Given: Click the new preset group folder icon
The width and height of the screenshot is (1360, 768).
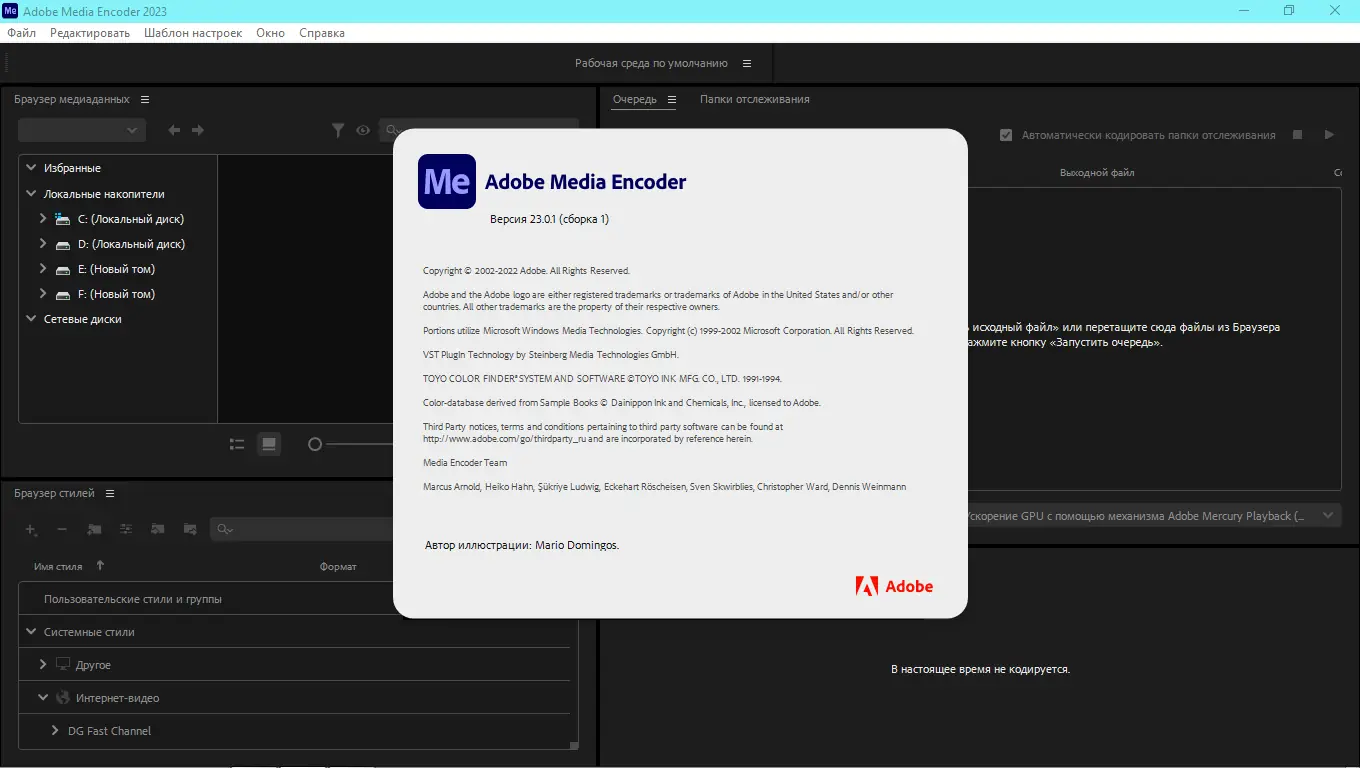Looking at the screenshot, I should click(x=94, y=529).
